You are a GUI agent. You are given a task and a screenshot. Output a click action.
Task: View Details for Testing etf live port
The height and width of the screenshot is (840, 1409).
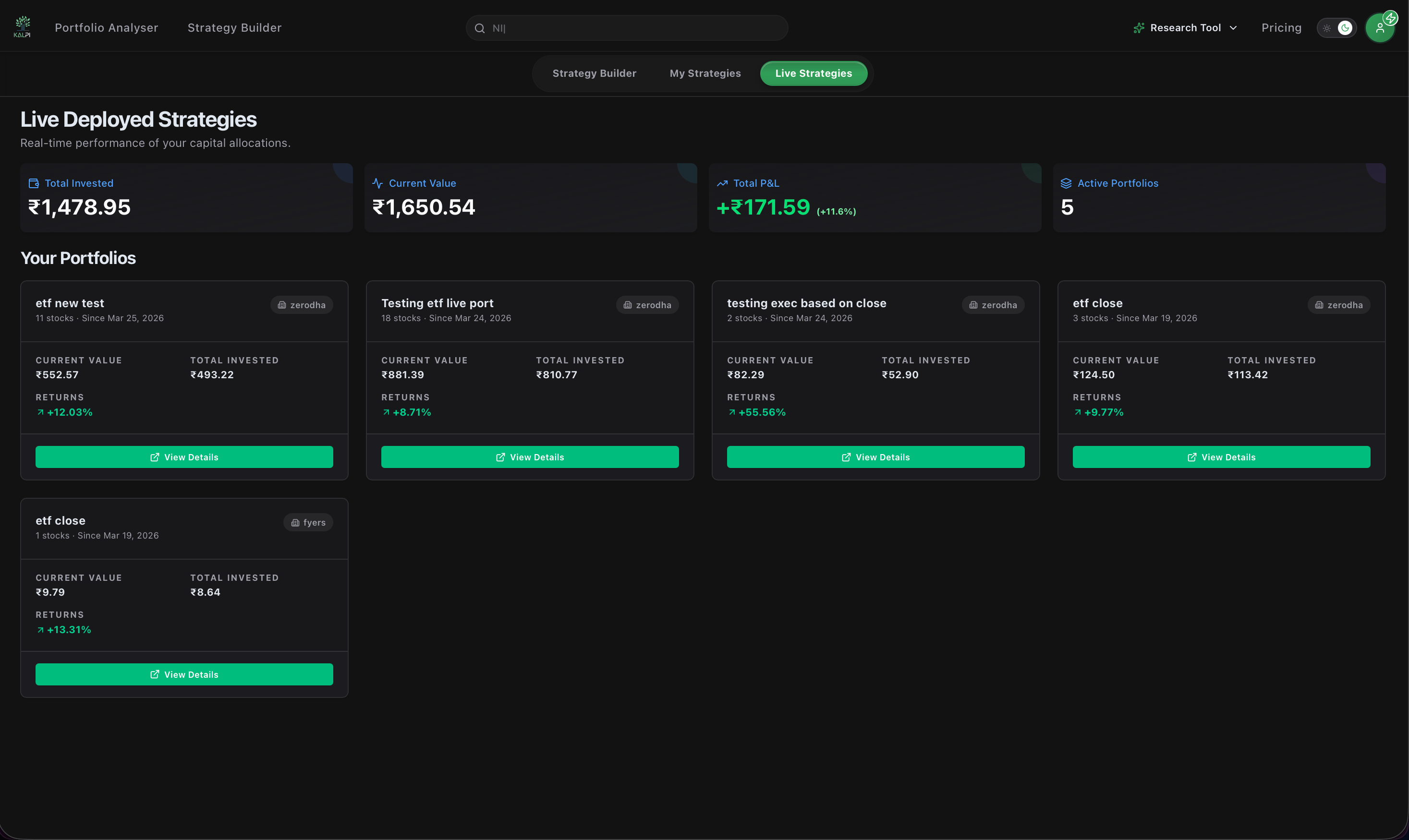click(x=530, y=457)
